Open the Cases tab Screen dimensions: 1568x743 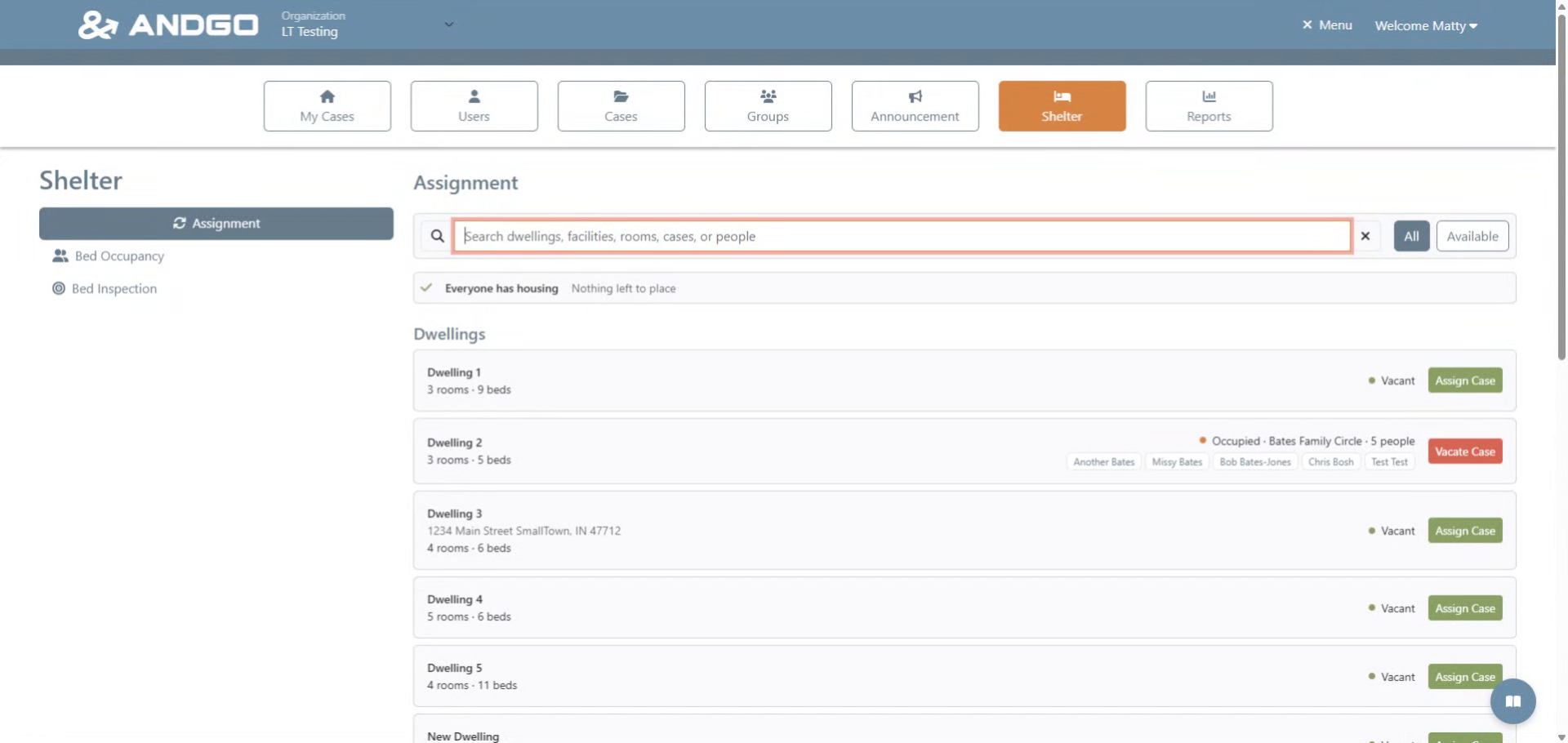tap(621, 106)
